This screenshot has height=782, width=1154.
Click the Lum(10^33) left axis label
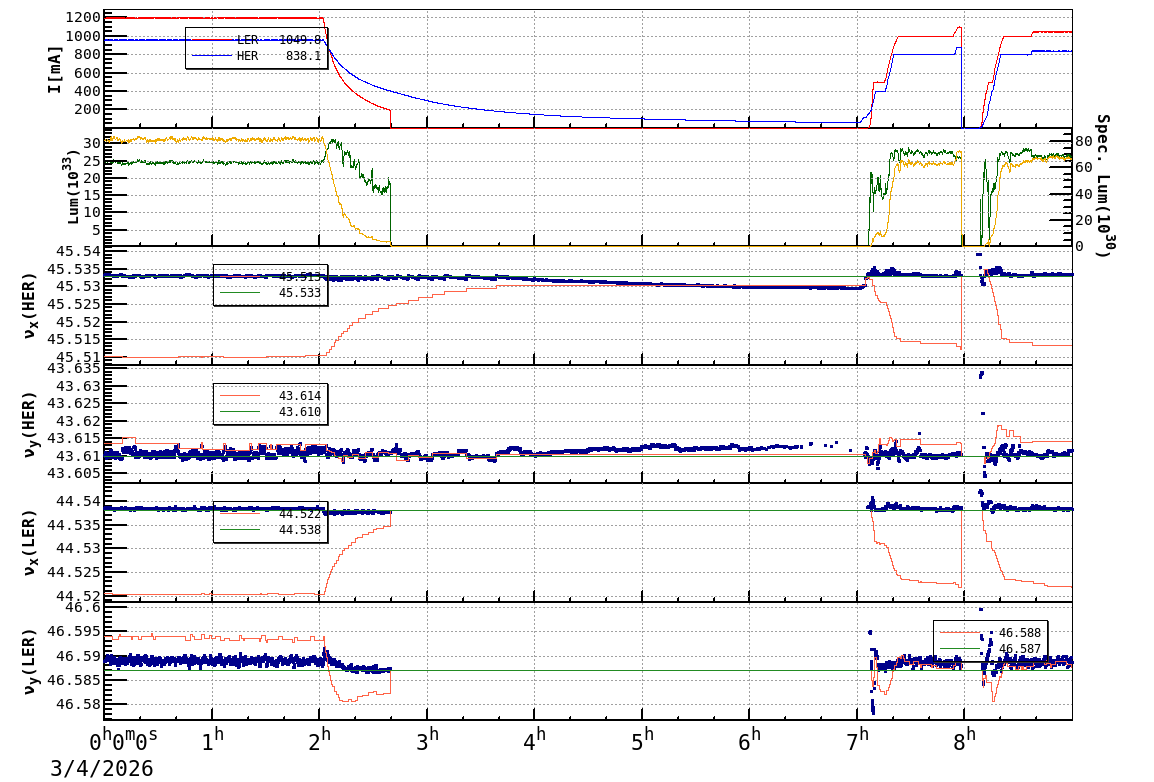[72, 188]
